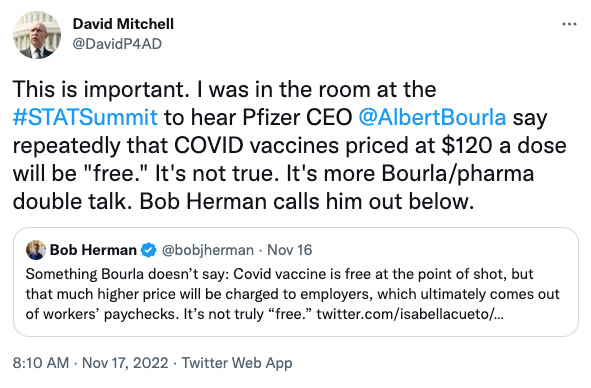Viewport: 591px width, 388px height.
Task: Open the quoted tweet body text
Action: 292,294
